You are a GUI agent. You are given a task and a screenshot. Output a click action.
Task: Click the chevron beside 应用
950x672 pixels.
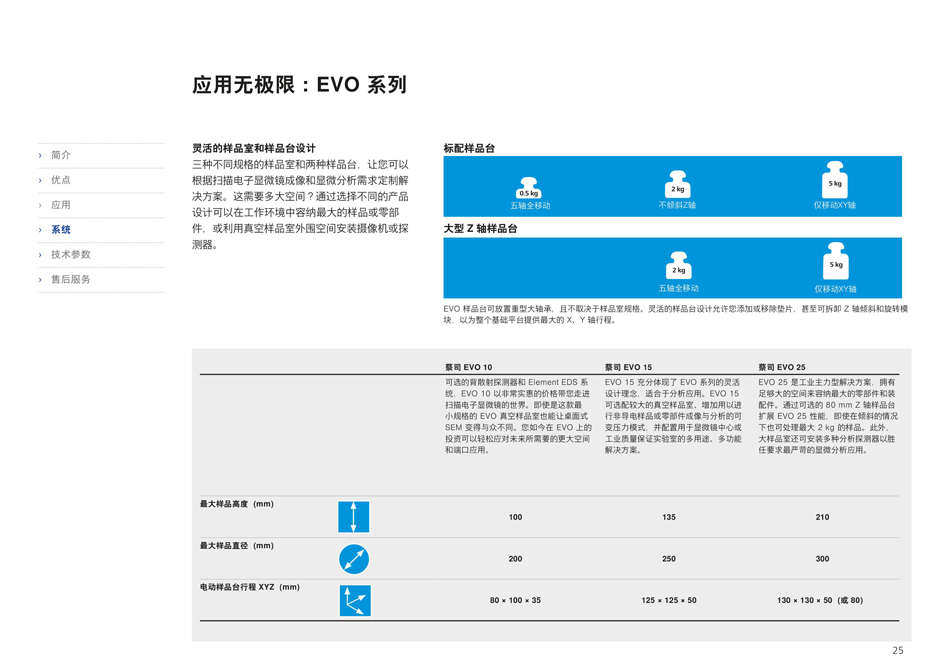coord(40,205)
